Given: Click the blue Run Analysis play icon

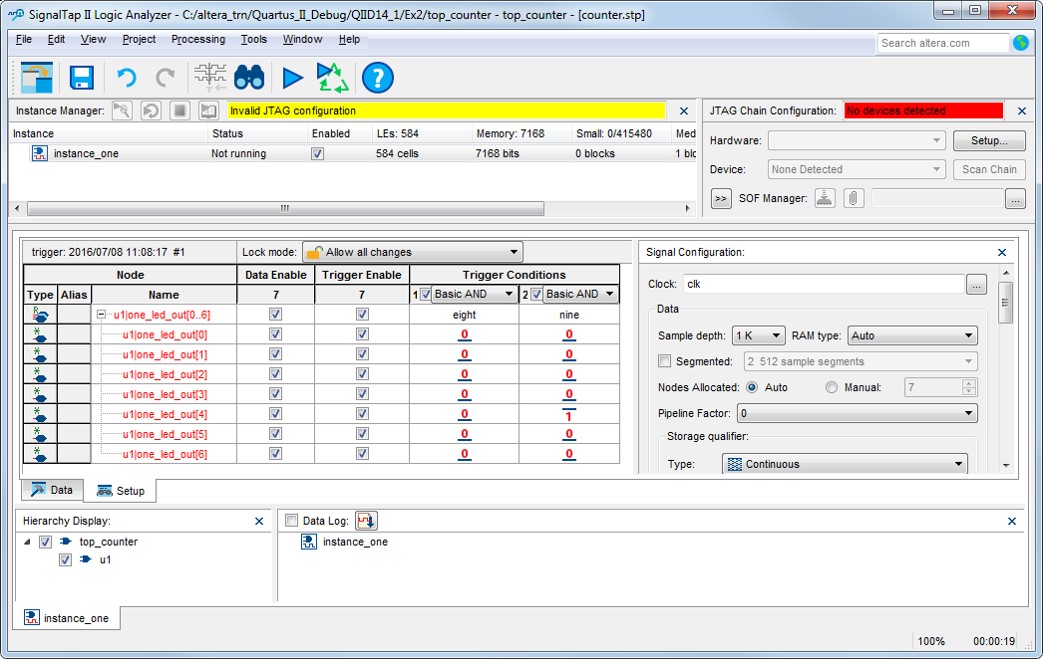Looking at the screenshot, I should tap(292, 78).
